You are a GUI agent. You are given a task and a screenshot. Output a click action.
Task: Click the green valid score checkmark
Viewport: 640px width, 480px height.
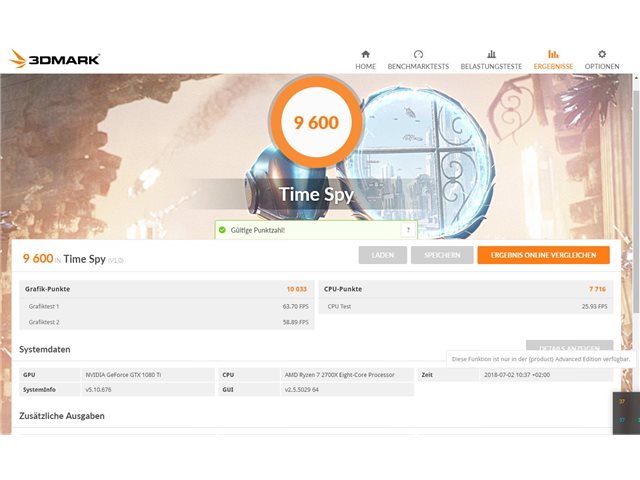(222, 230)
